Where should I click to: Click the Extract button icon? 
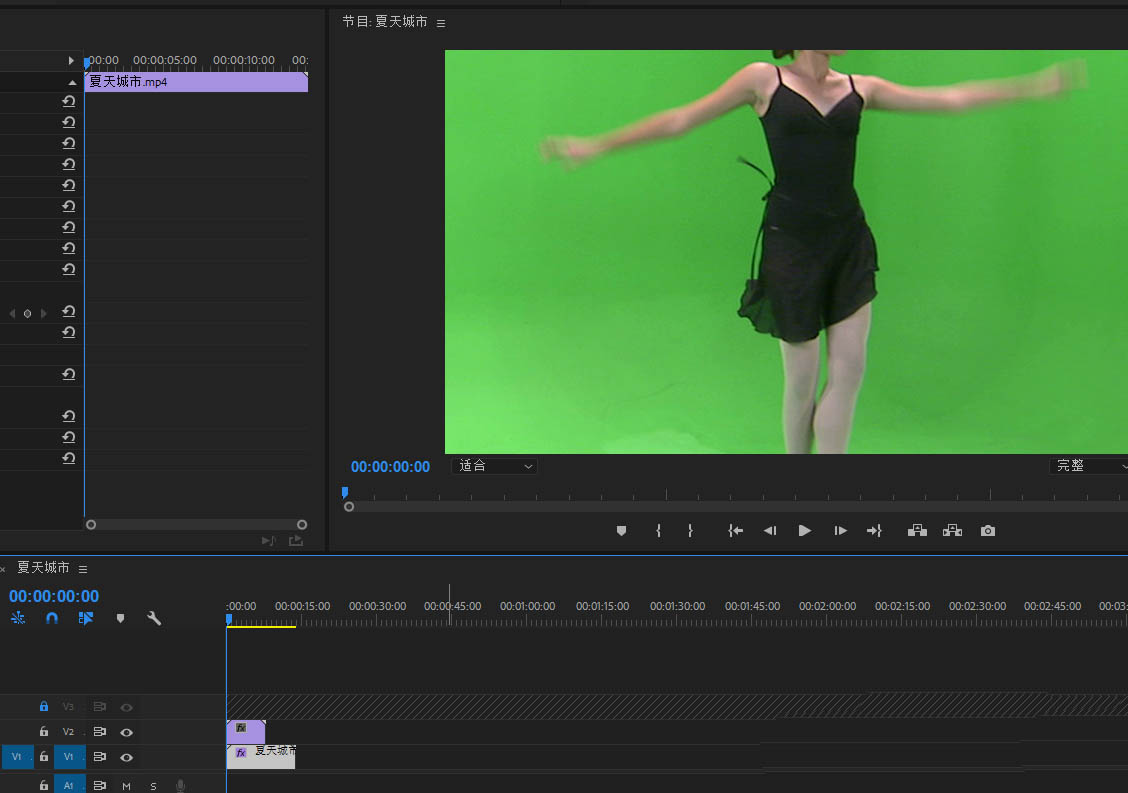pos(952,531)
